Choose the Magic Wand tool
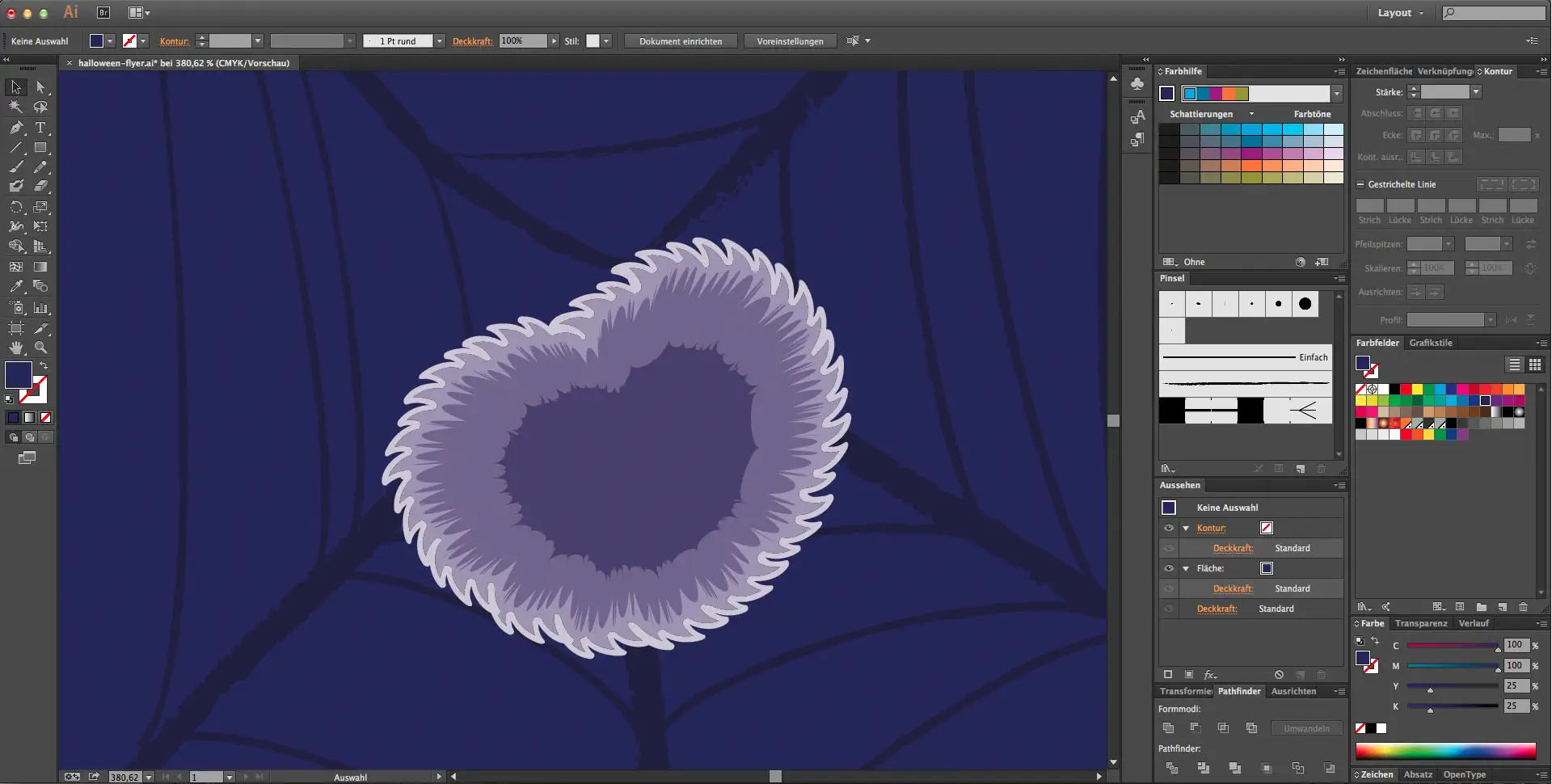 point(16,107)
